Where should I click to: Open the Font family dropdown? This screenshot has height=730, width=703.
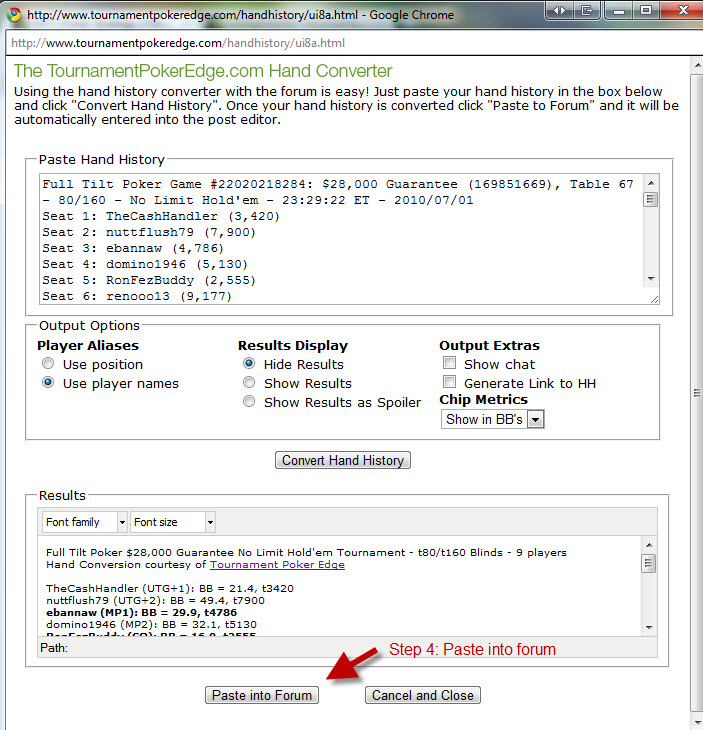coord(84,522)
